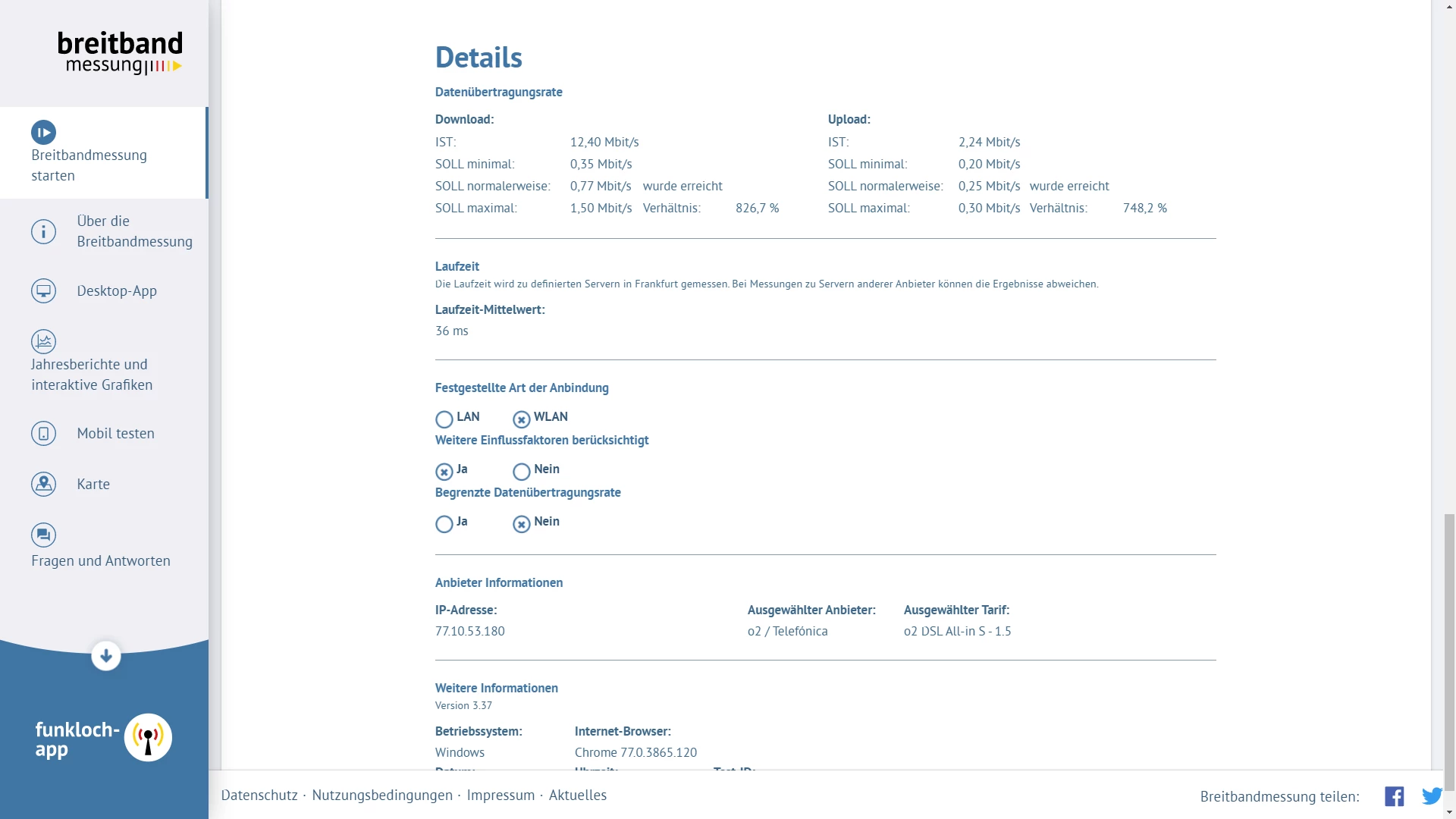Click the map pin Karte icon

[43, 484]
